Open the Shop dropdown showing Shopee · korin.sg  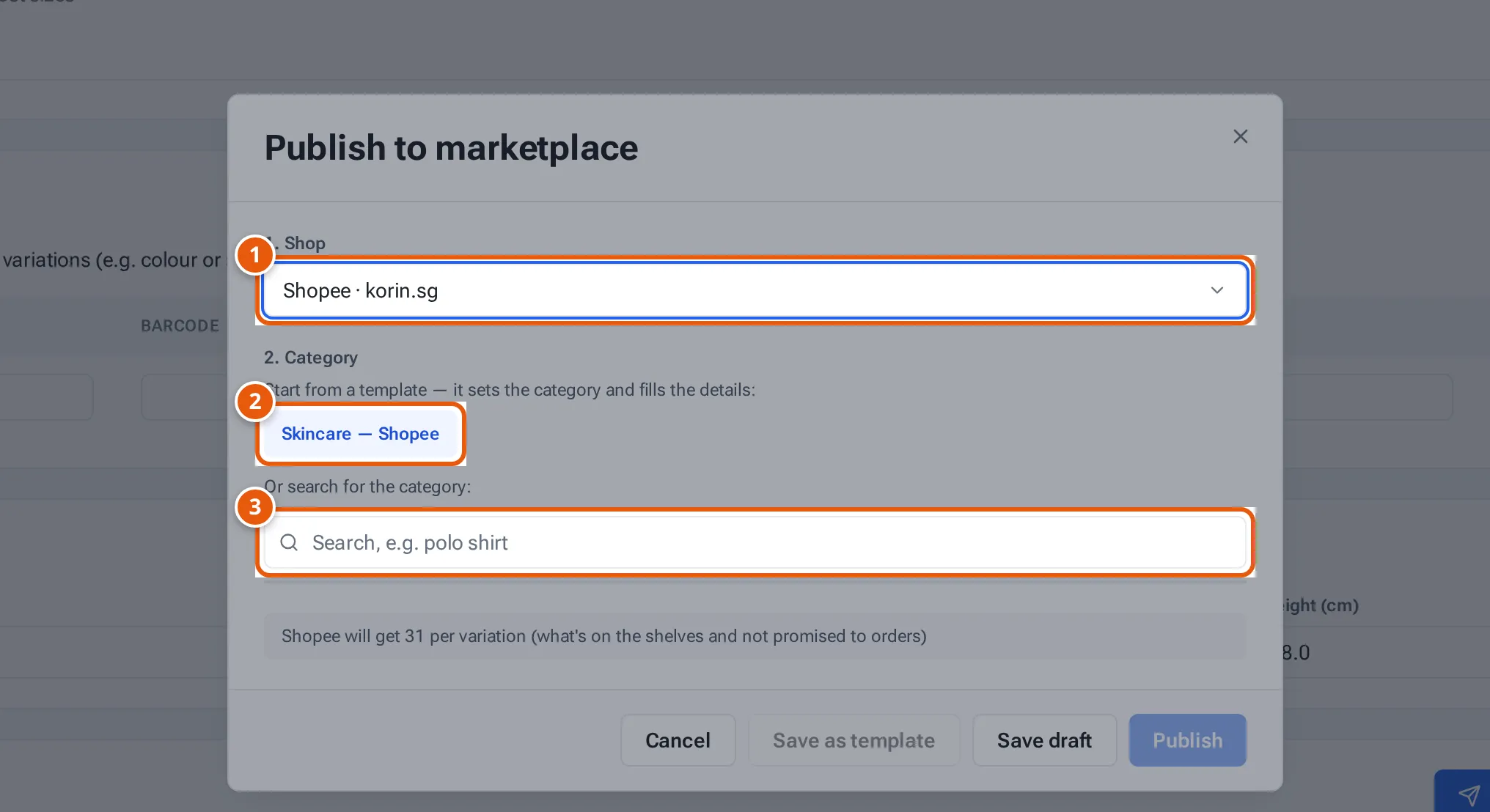(x=755, y=290)
